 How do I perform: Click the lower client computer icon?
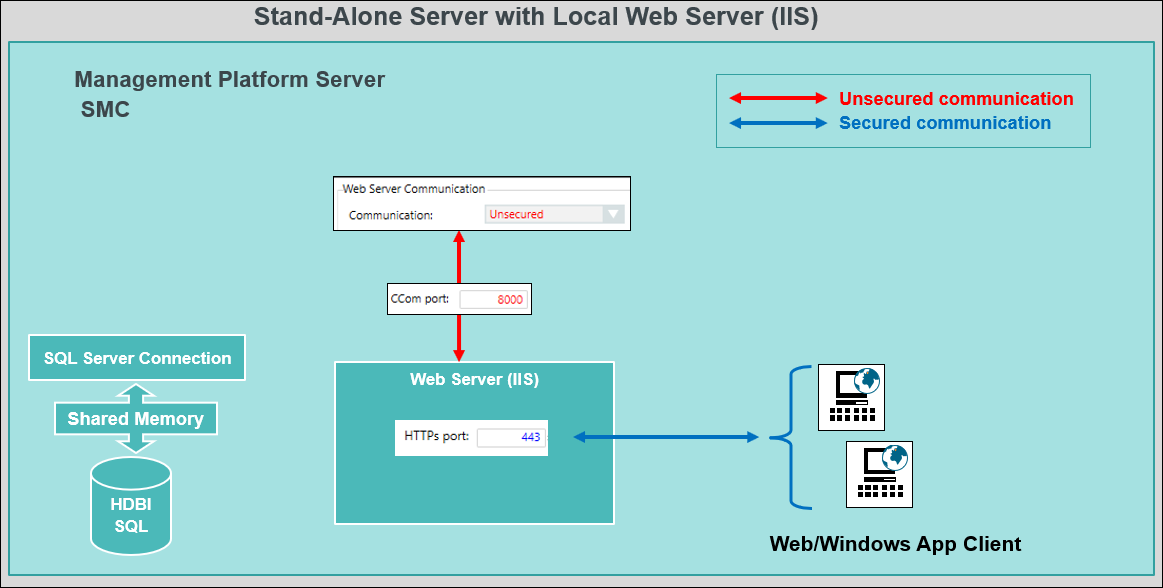tap(879, 474)
